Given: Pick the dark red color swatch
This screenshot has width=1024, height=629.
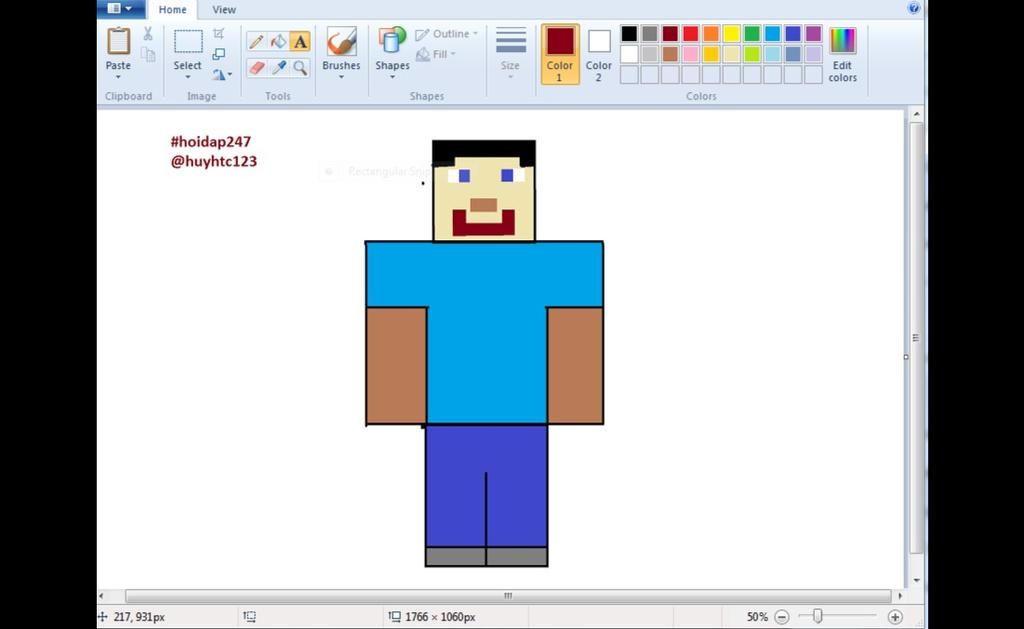Looking at the screenshot, I should (670, 33).
